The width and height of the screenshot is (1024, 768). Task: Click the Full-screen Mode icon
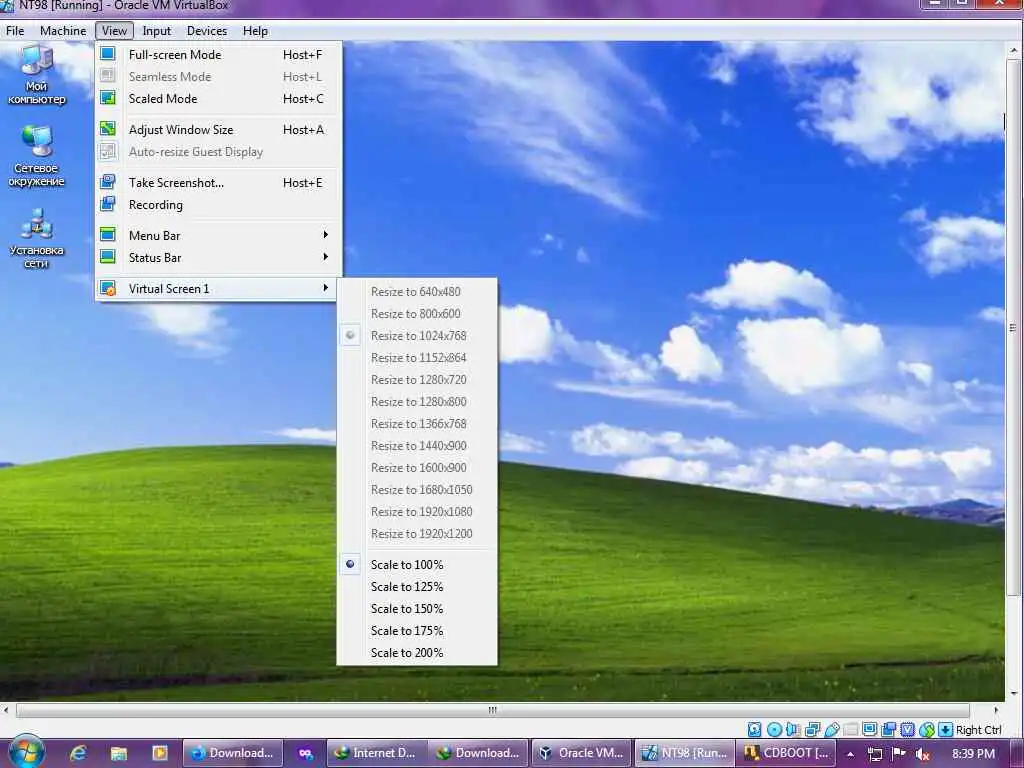[108, 54]
